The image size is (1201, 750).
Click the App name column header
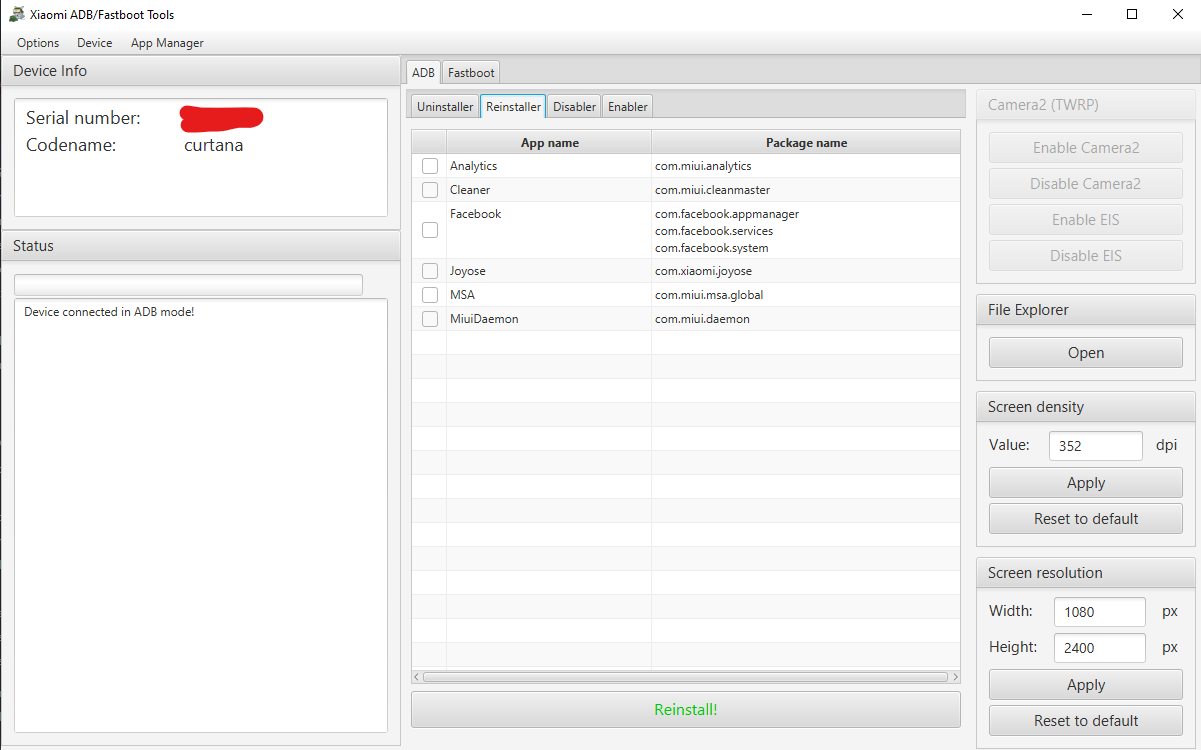[x=549, y=143]
